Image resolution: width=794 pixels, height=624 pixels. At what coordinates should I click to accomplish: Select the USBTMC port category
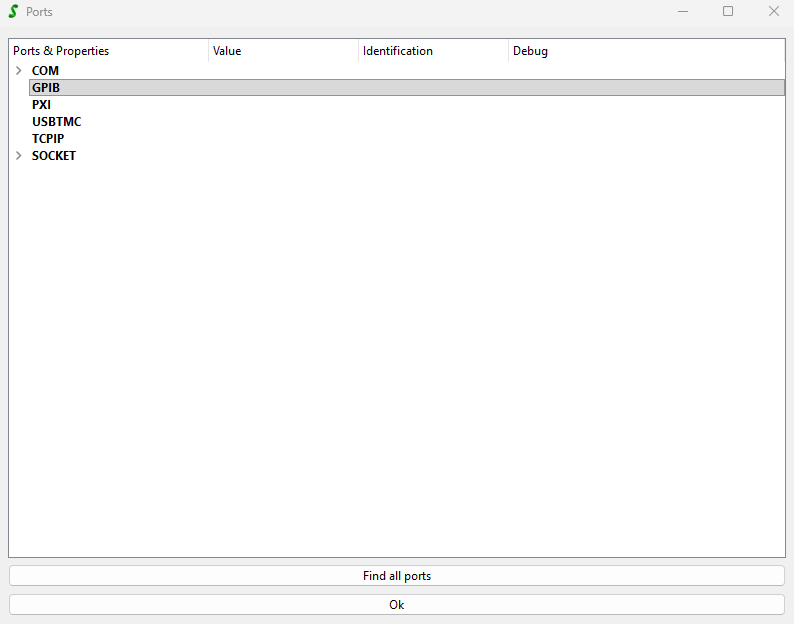tap(56, 122)
